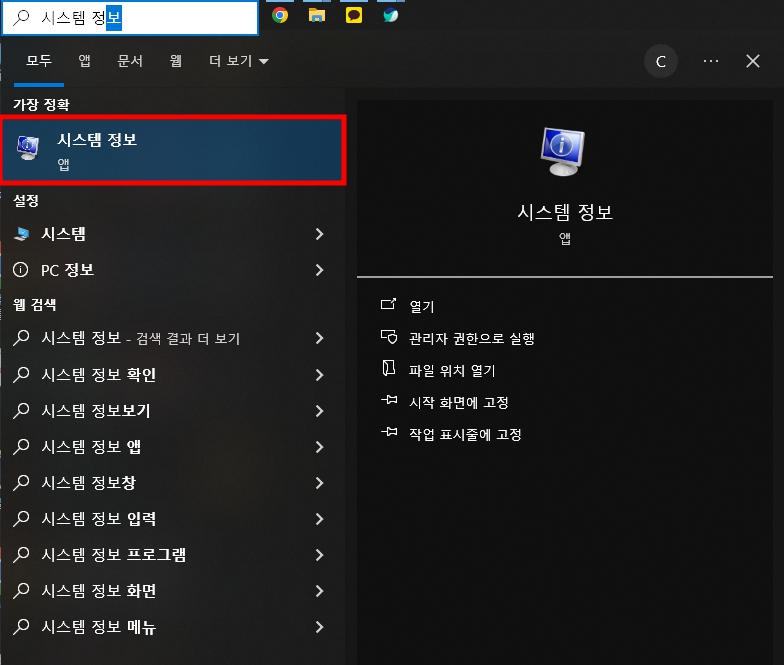
Task: Click the 시스템 정보 title in preview pane
Action: (564, 212)
